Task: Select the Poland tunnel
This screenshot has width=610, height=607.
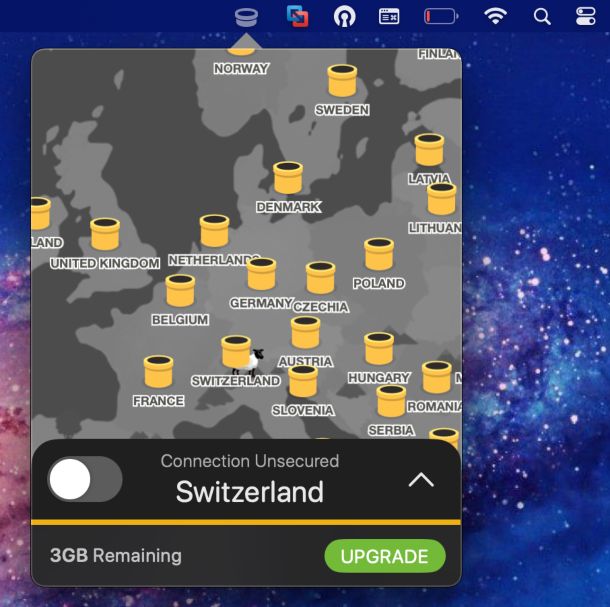Action: click(x=379, y=254)
